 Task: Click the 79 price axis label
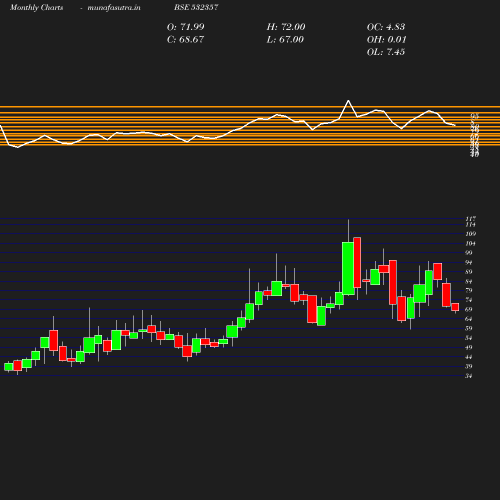pos(469,290)
